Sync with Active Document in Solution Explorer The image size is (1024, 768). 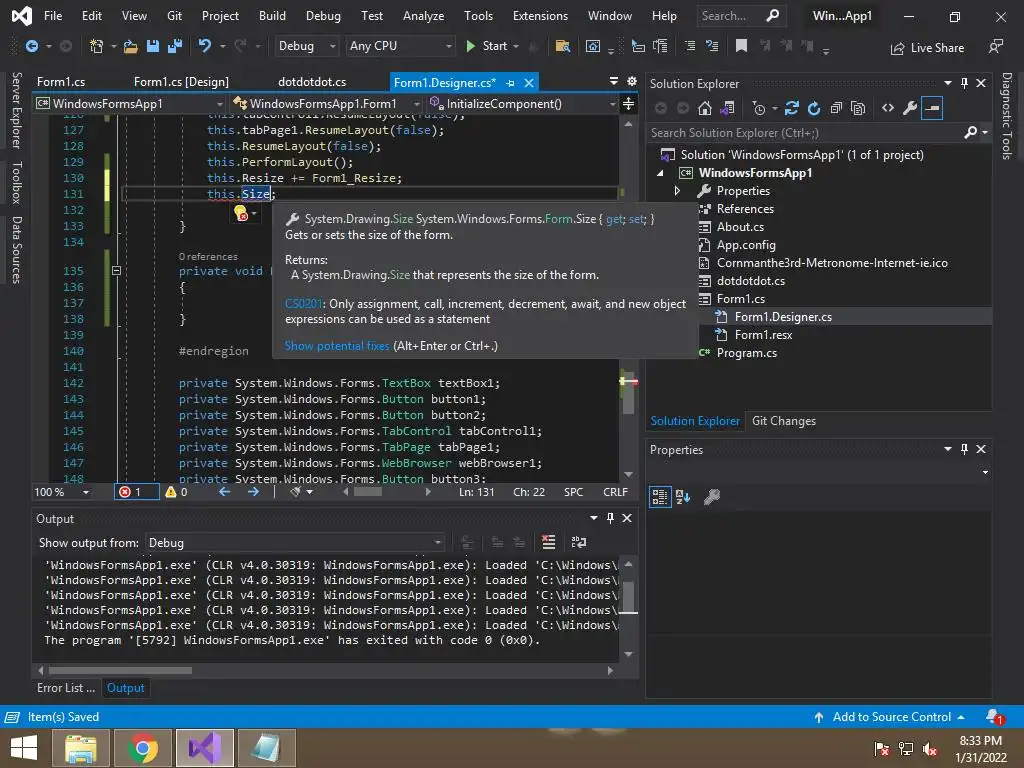click(792, 108)
